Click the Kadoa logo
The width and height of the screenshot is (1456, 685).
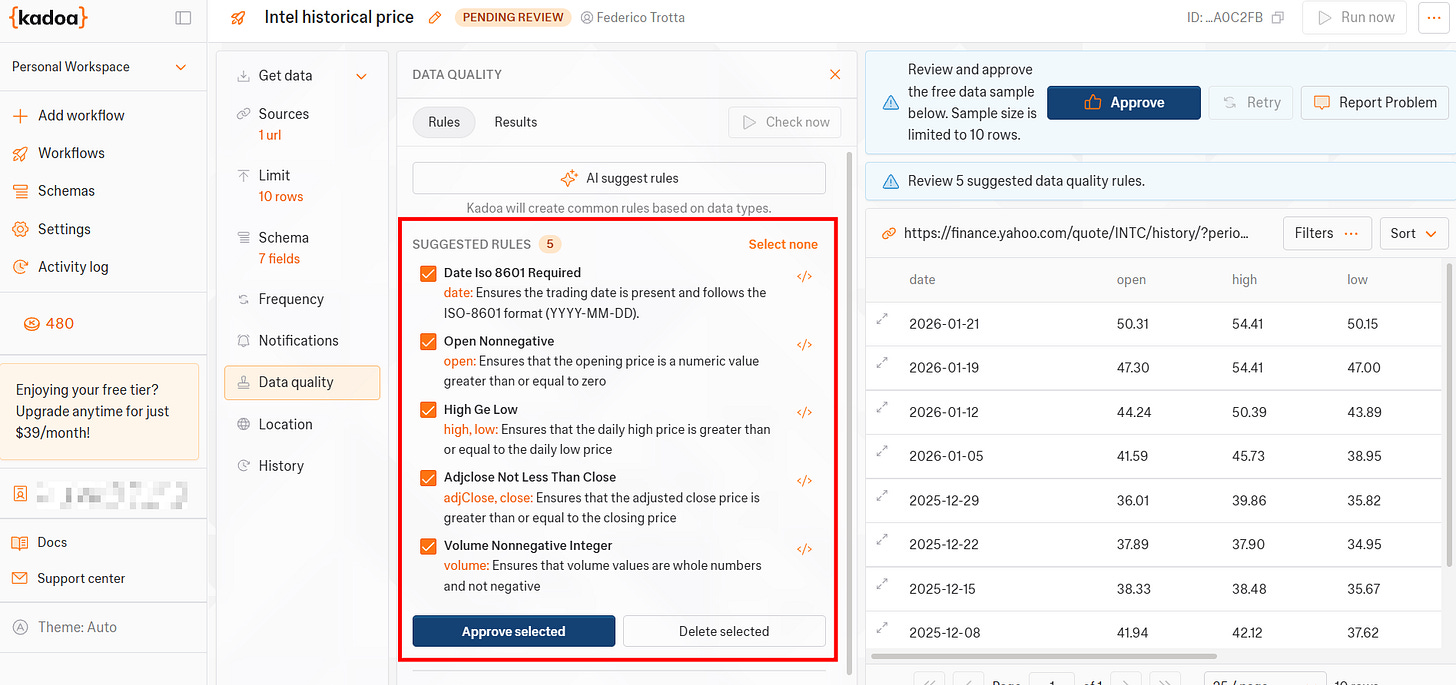tap(50, 17)
